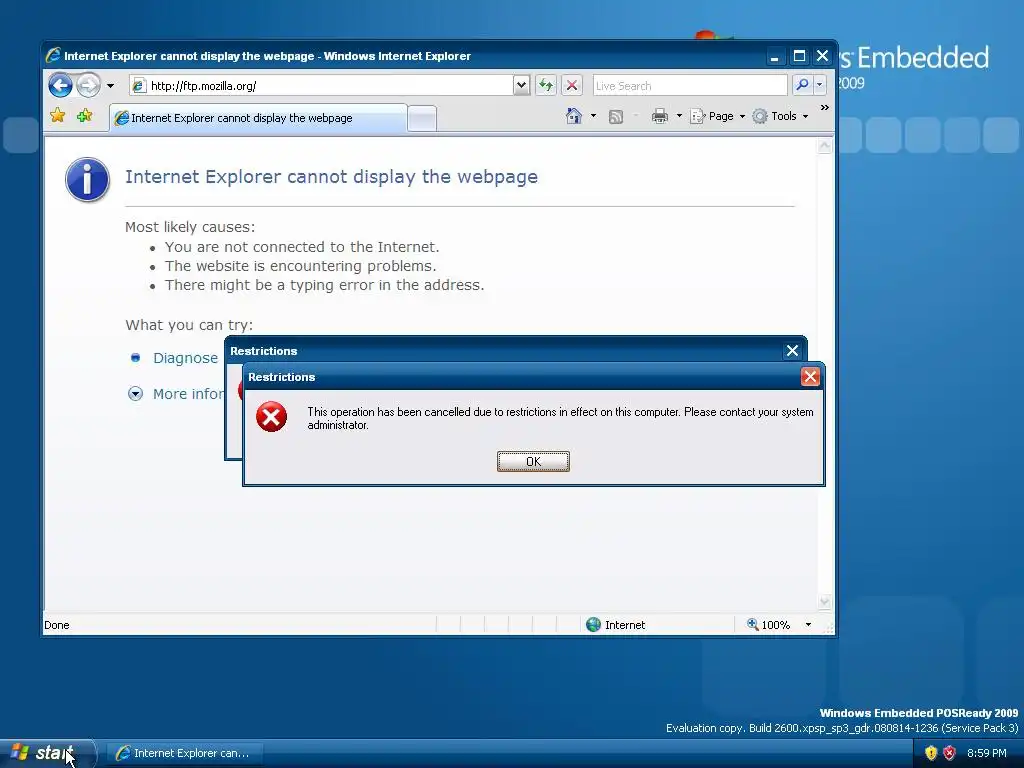Click the Diagnose connection problems link
This screenshot has height=768, width=1024.
coord(185,358)
